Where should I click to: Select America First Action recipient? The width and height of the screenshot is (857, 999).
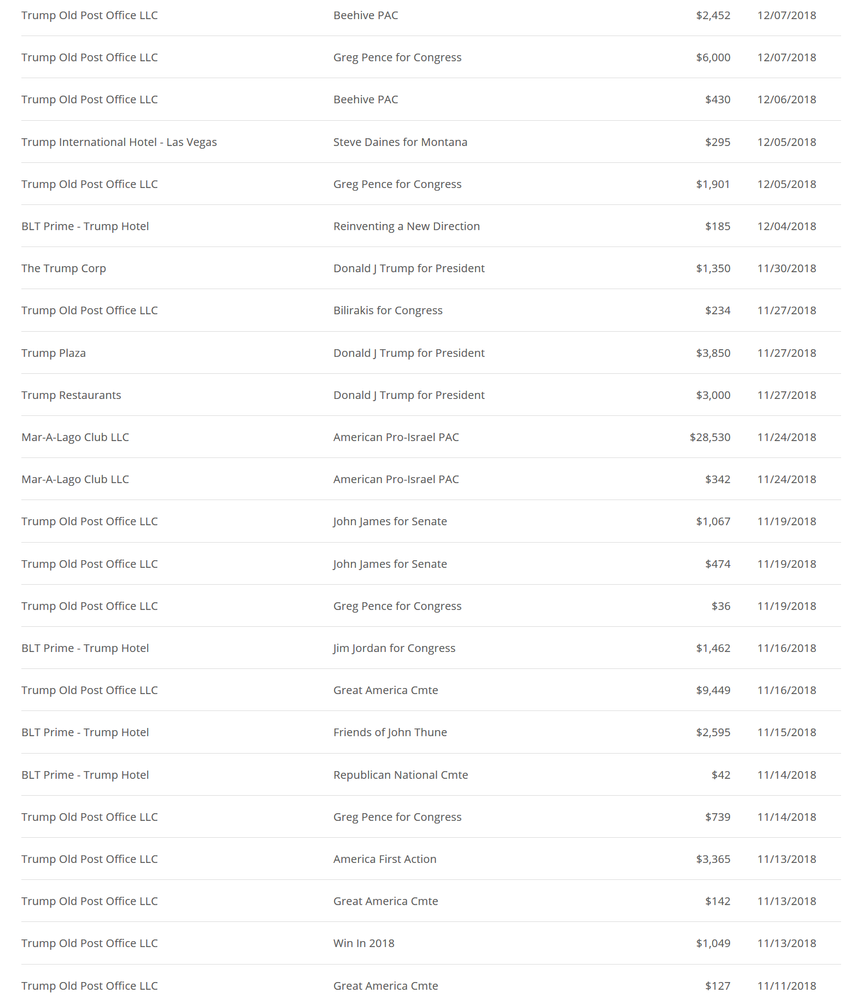pos(385,859)
